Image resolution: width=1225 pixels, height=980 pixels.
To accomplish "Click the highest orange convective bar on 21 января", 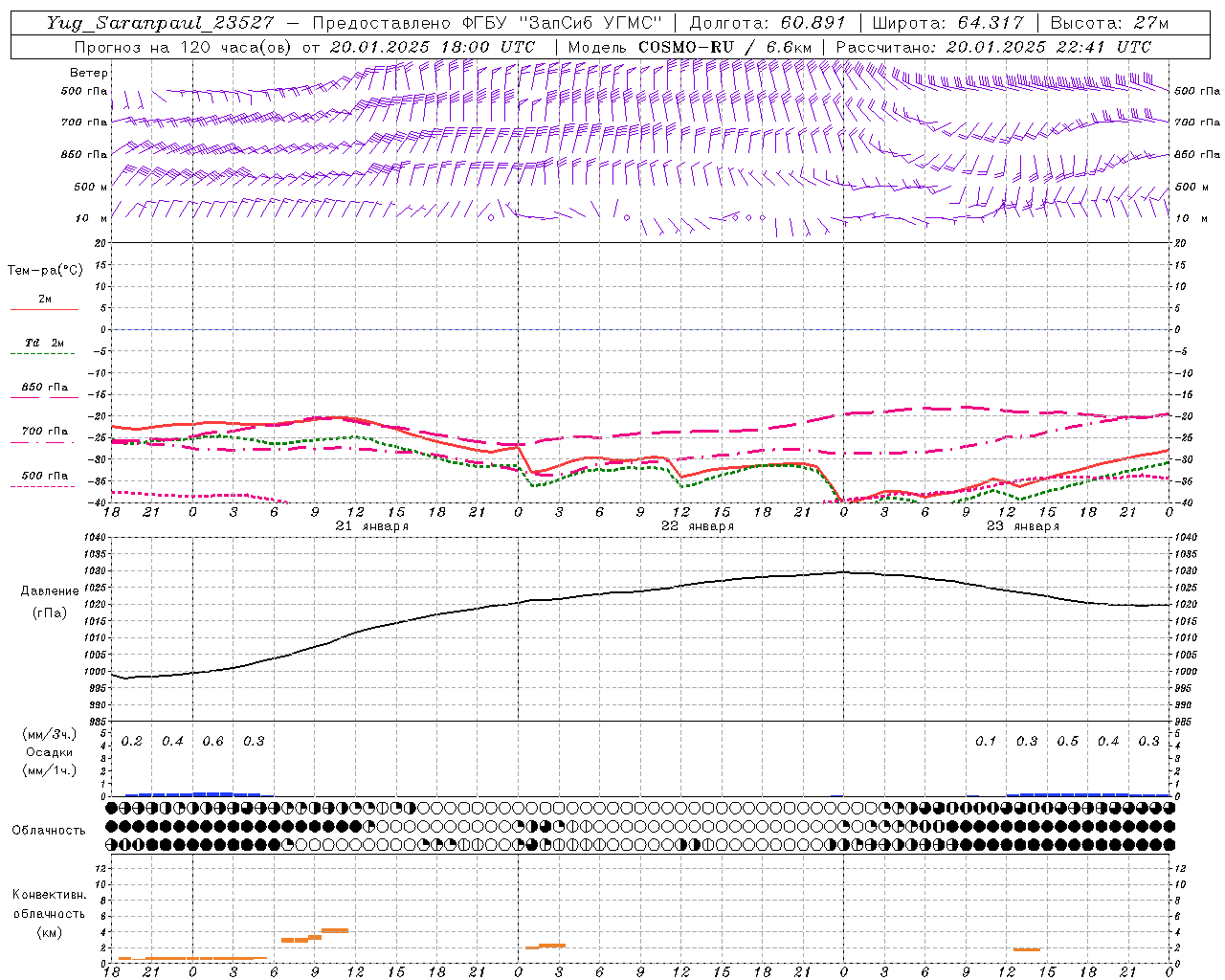I will [335, 930].
